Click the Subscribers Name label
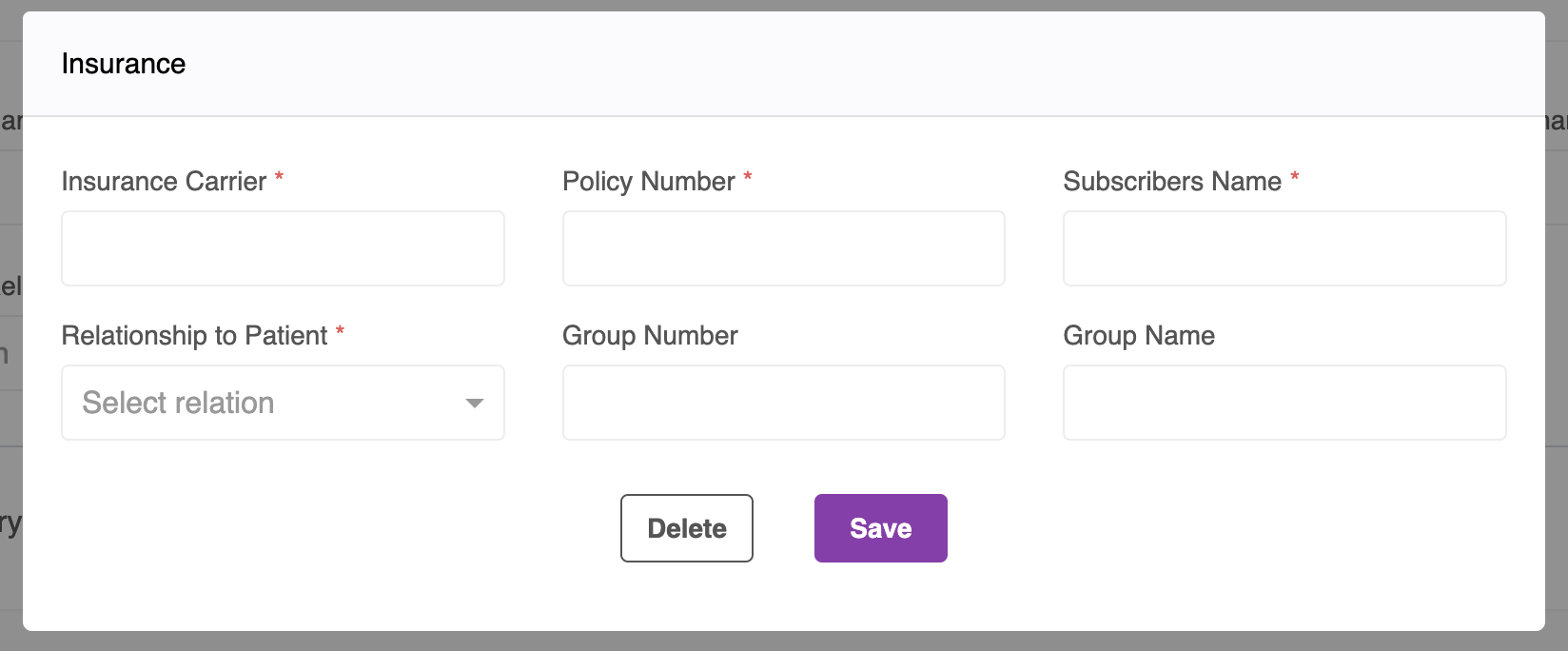Image resolution: width=1568 pixels, height=651 pixels. pos(1172,181)
